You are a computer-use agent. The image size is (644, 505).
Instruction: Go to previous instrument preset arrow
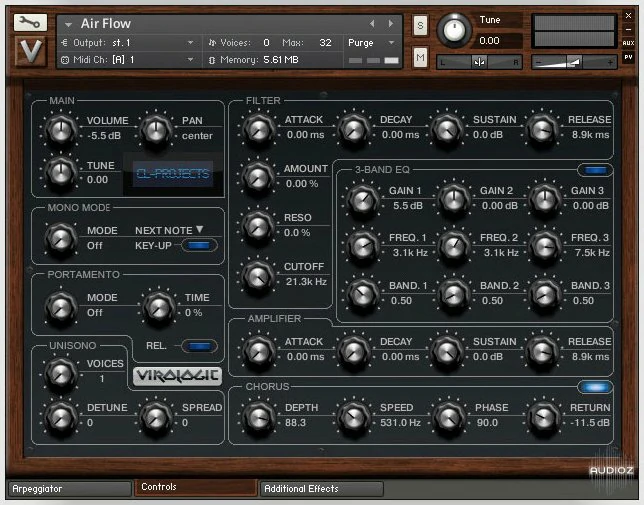point(372,24)
